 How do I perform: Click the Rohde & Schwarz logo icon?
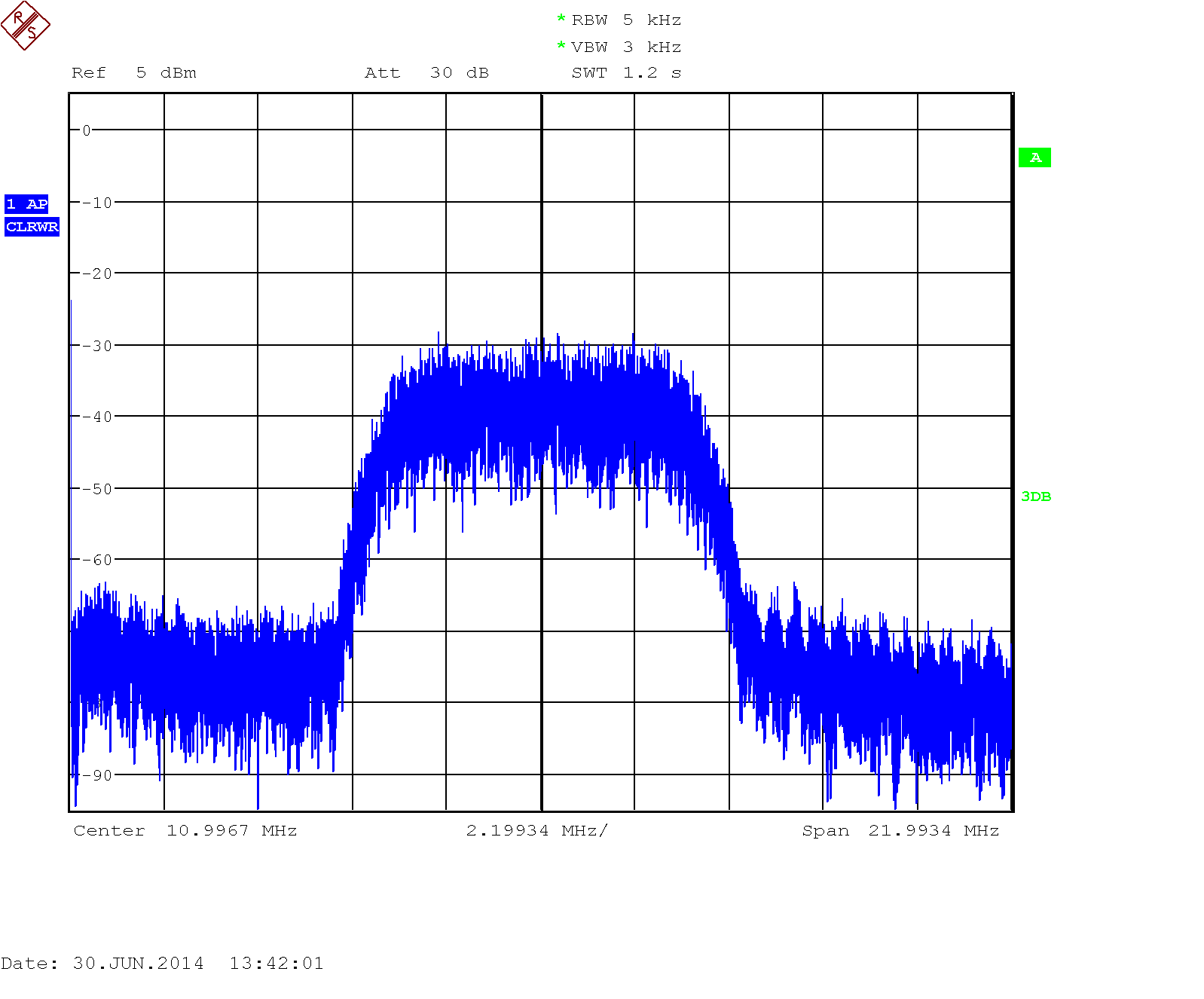point(25,26)
